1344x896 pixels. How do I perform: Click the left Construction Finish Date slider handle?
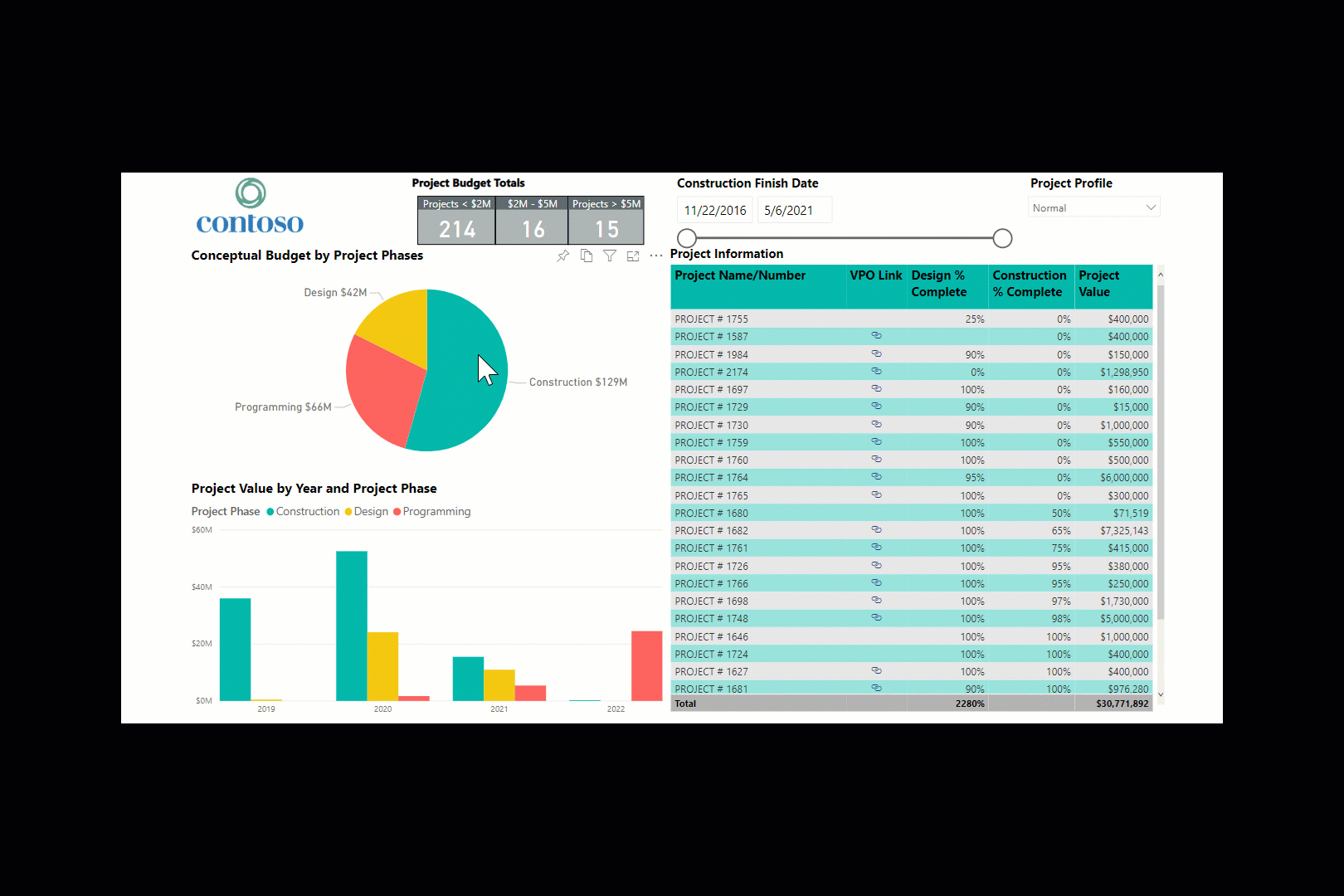tap(686, 238)
